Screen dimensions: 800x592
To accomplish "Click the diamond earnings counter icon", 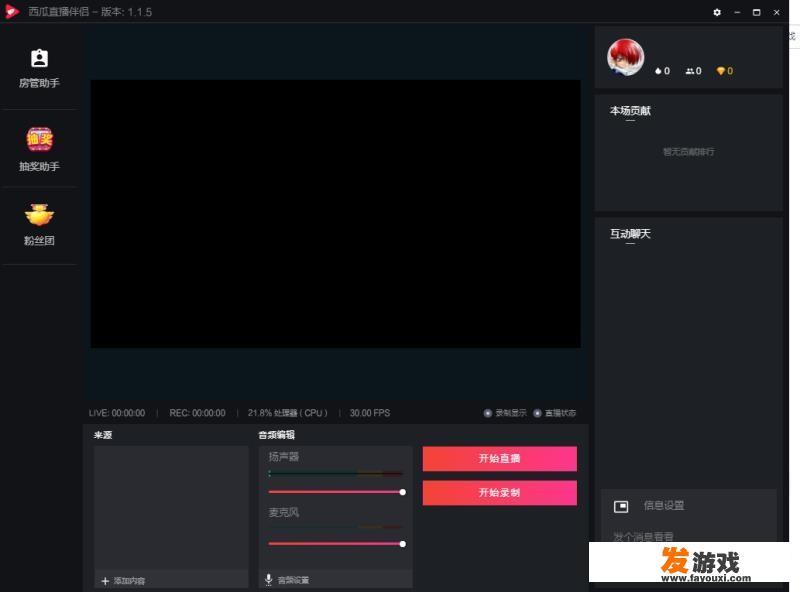I will click(x=720, y=71).
